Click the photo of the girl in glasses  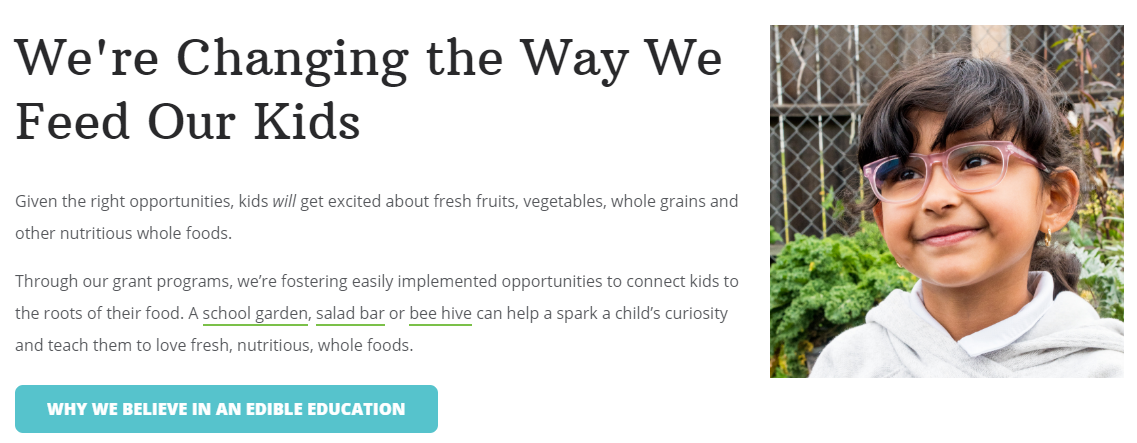pos(947,202)
